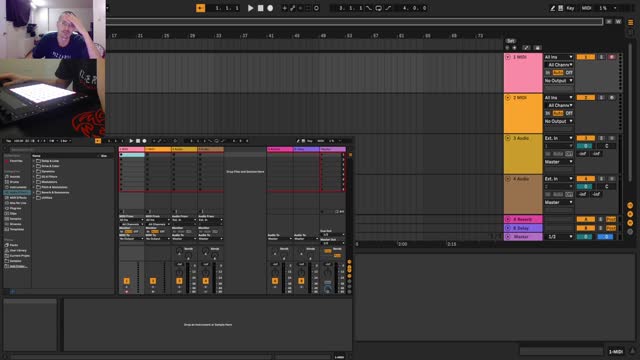This screenshot has height=360, width=640.
Task: Click the H height-optimize button
Action: pos(609,22)
